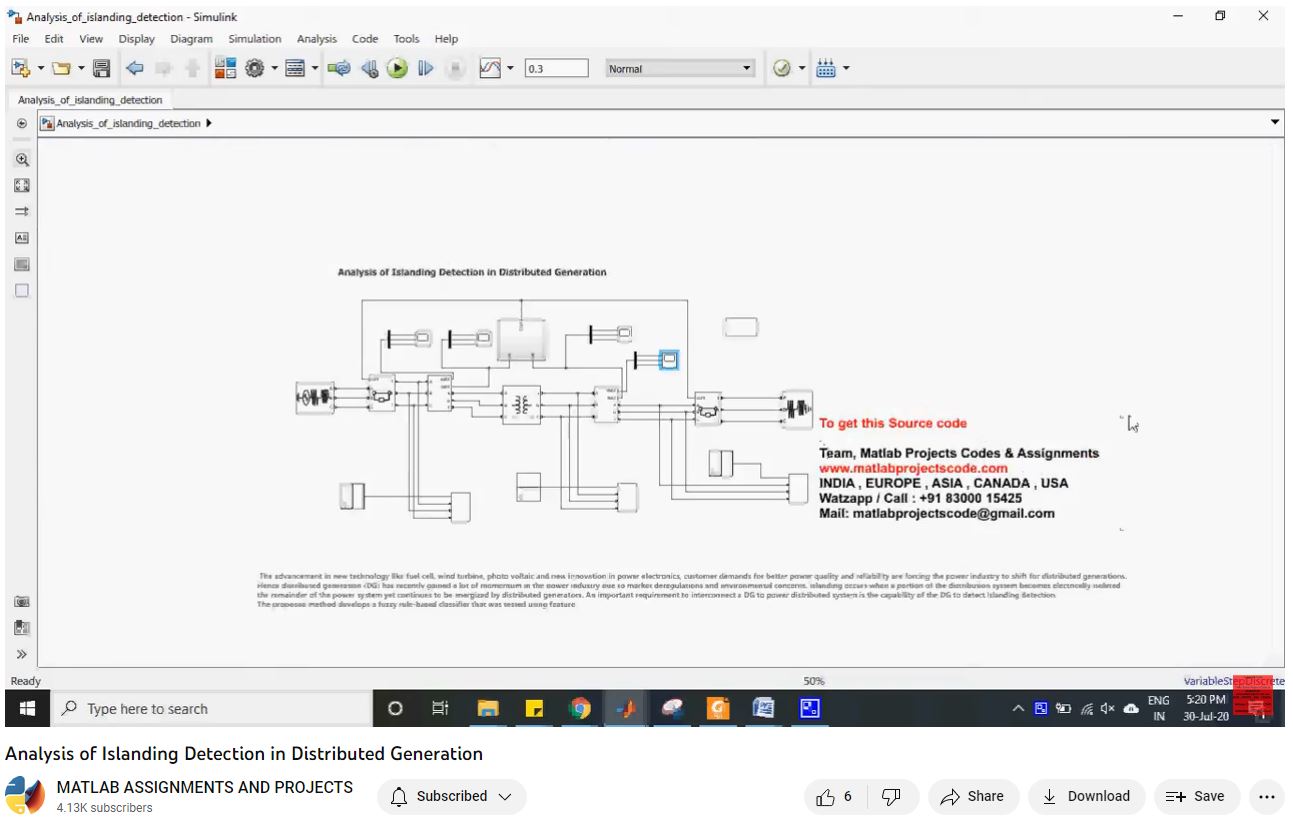Click the New Model icon in toolbar

coord(20,68)
